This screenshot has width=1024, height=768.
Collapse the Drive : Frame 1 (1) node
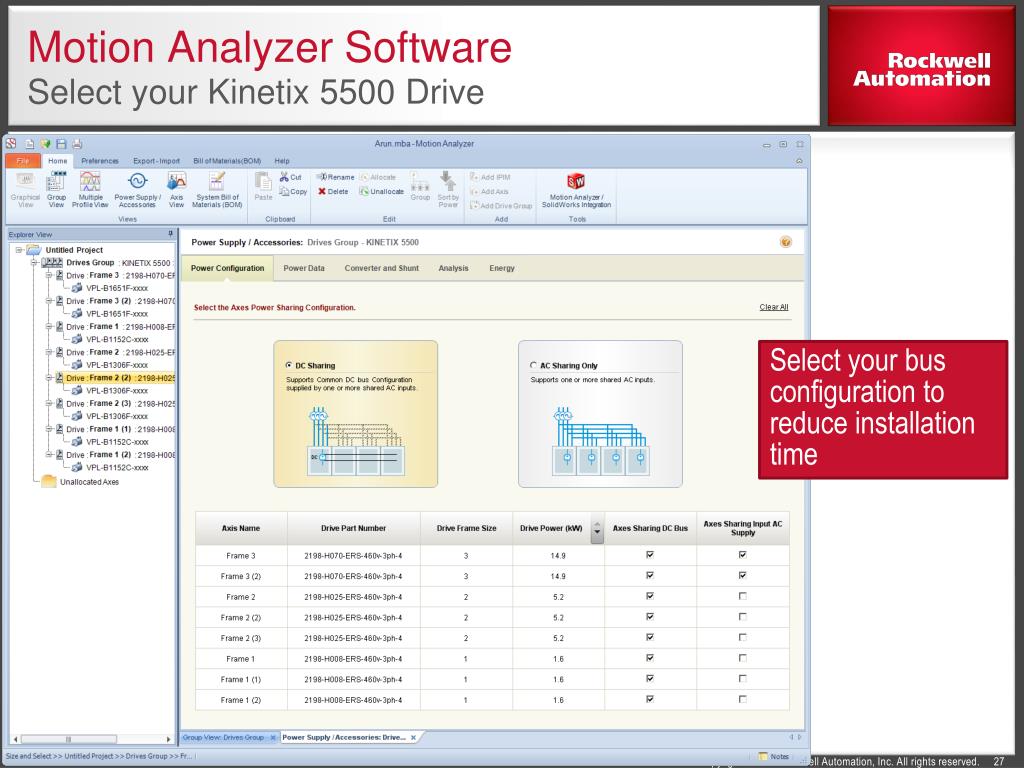[x=49, y=429]
